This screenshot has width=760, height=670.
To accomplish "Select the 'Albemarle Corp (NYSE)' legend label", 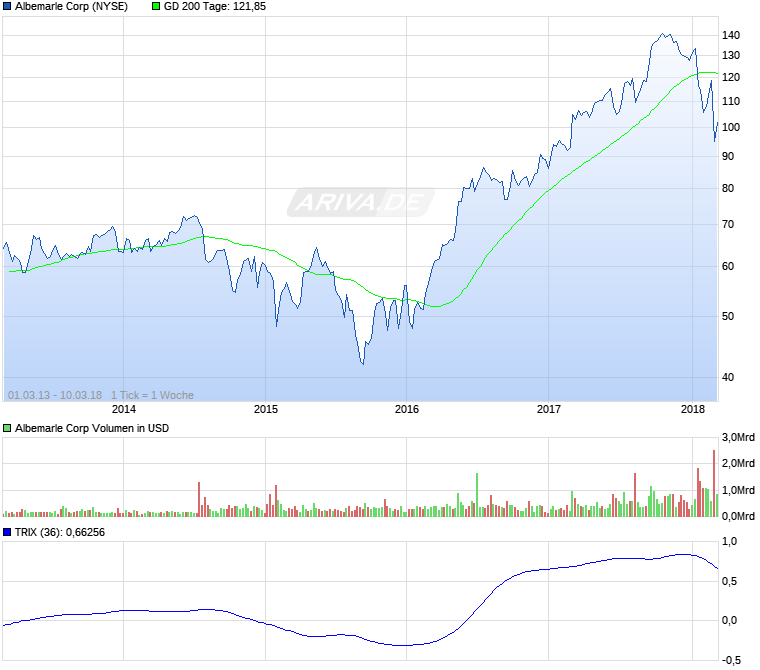I will point(71,6).
